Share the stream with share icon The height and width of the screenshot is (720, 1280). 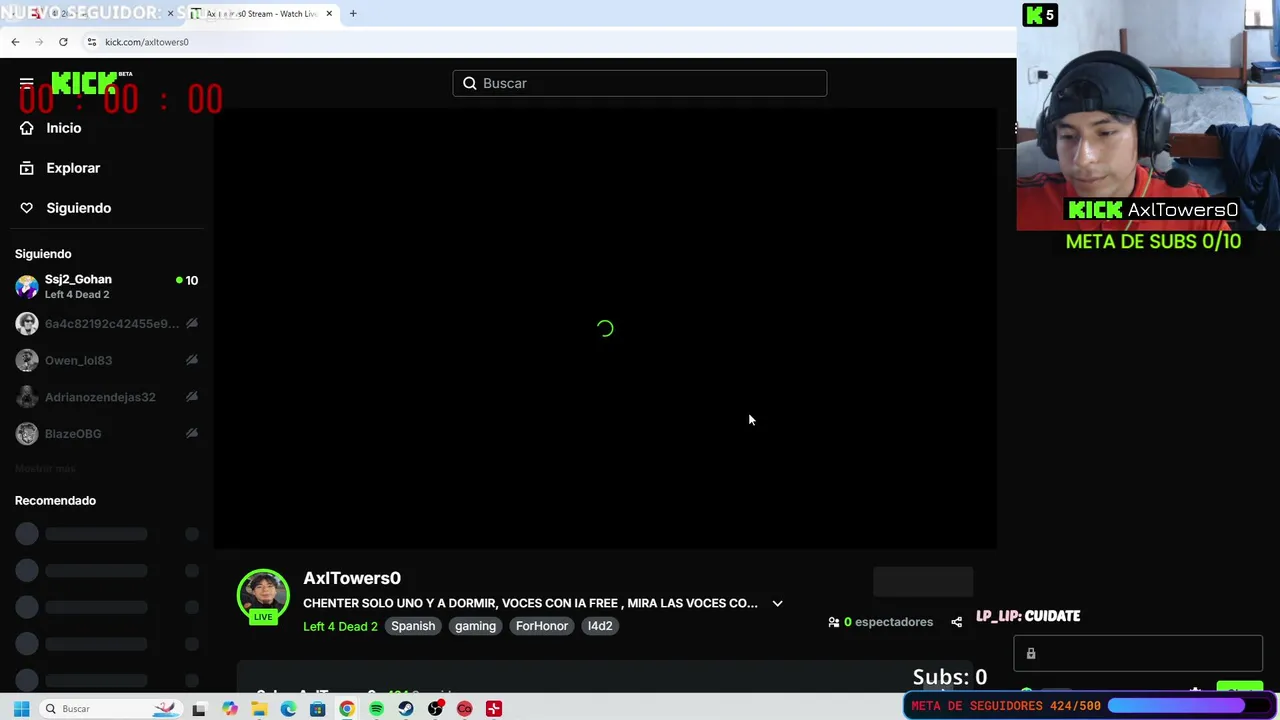(x=956, y=622)
